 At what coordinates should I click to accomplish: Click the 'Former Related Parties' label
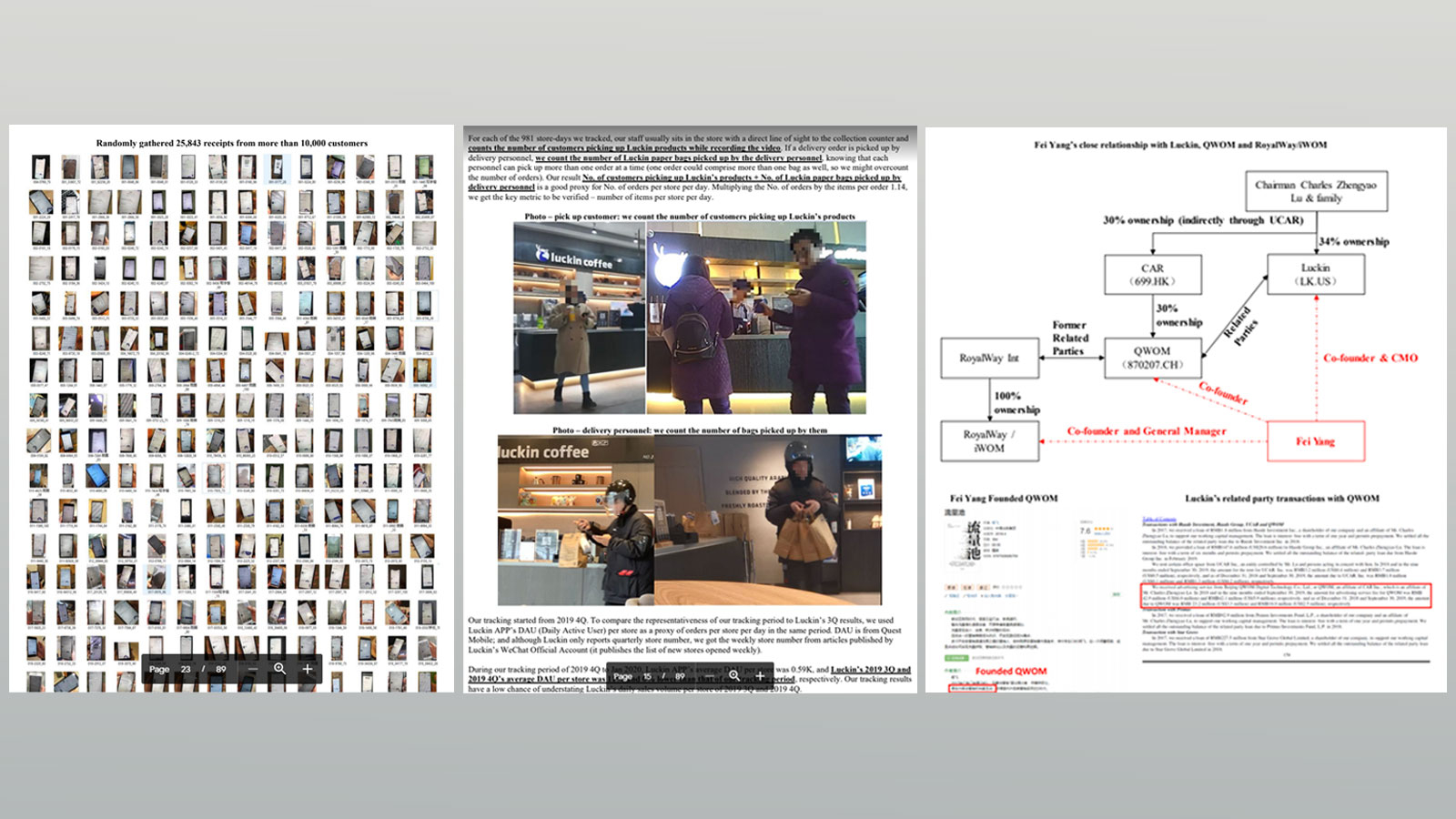pos(1070,338)
